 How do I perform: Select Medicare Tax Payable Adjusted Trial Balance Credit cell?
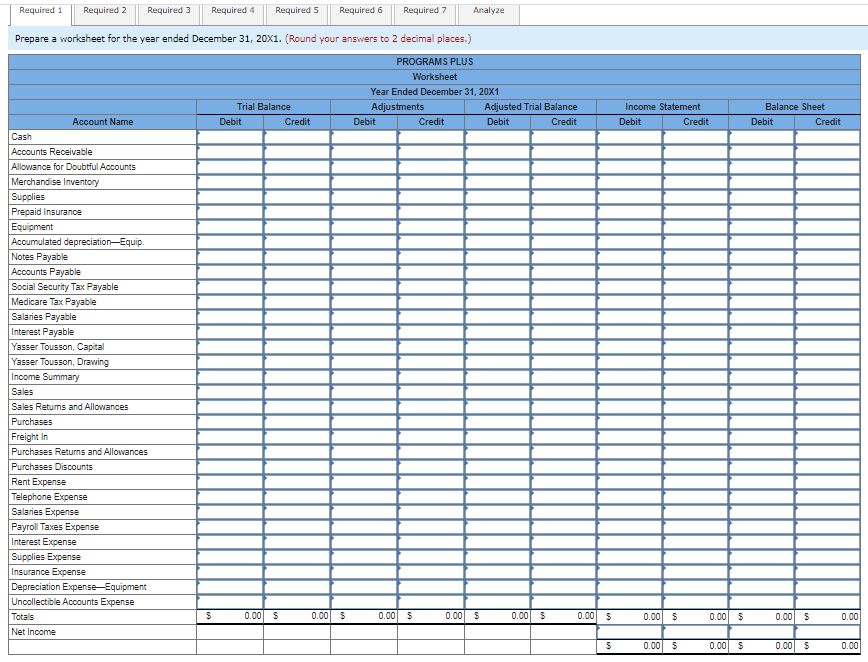pos(564,302)
